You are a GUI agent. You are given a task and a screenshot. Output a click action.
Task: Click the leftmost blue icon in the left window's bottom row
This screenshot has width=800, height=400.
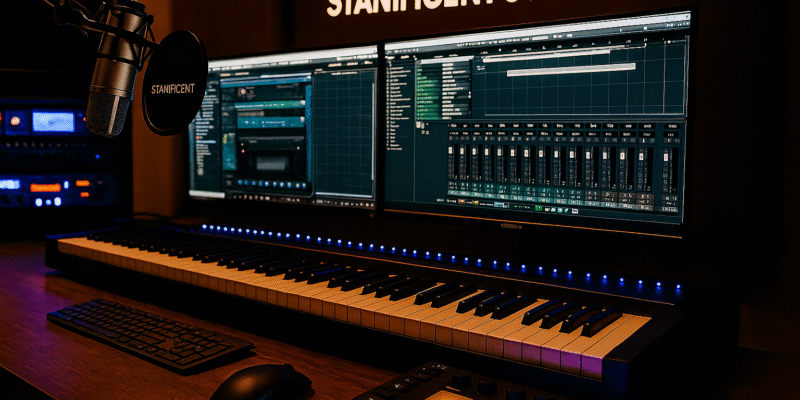pos(240,182)
